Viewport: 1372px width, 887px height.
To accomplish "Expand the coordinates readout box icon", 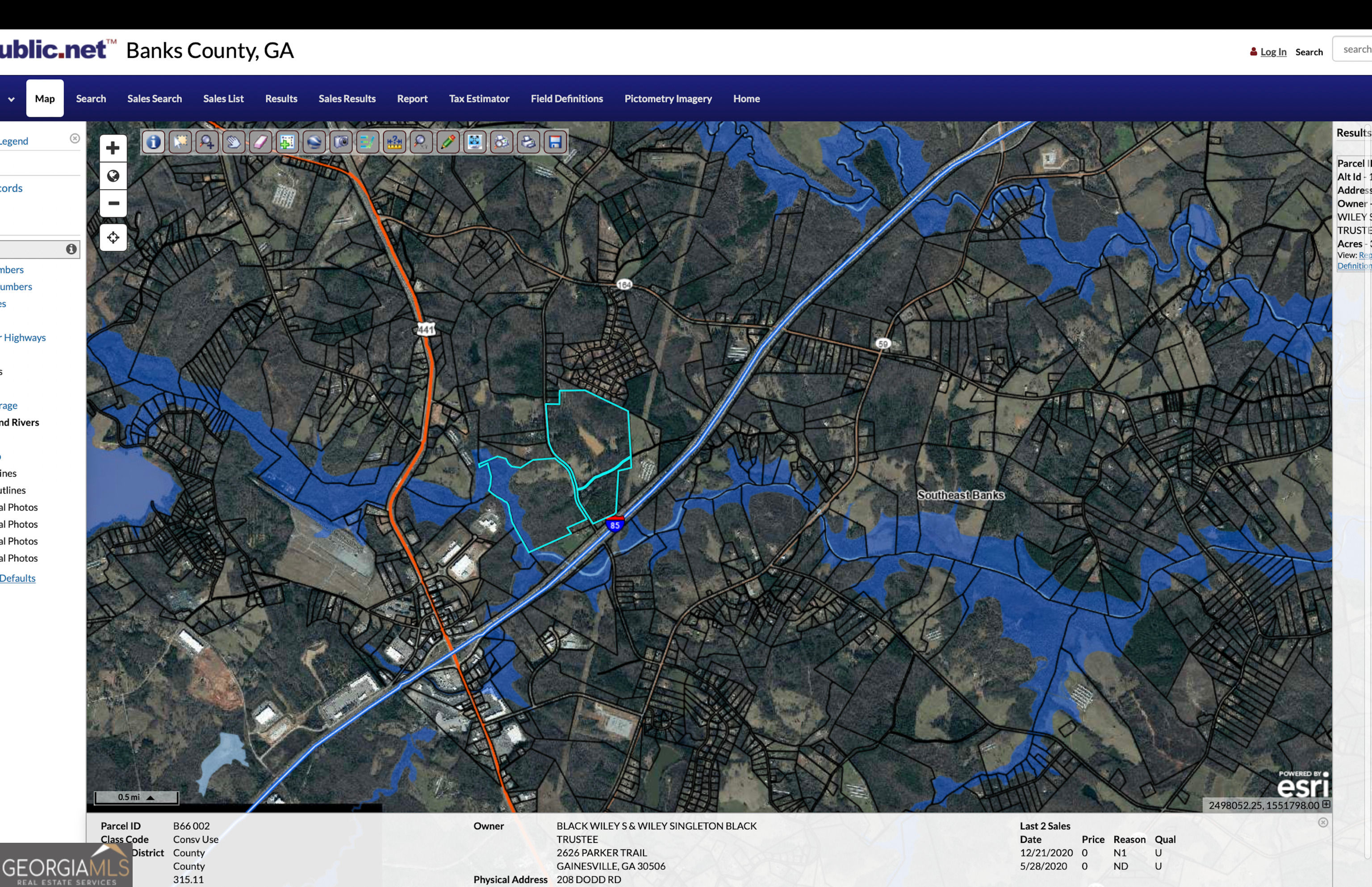I will coord(1326,804).
